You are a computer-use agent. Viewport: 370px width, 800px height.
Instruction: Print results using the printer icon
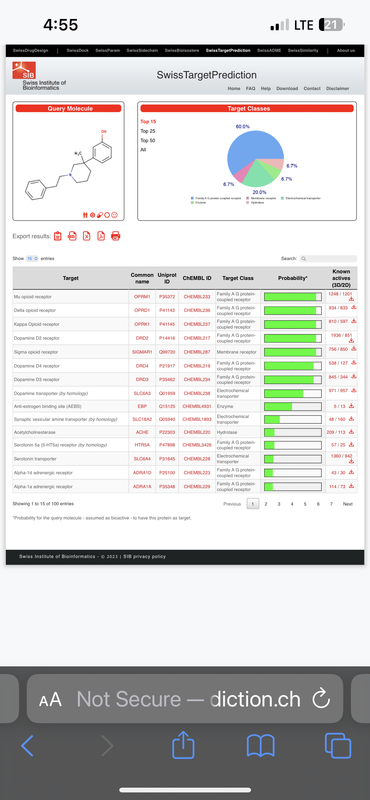(x=116, y=236)
